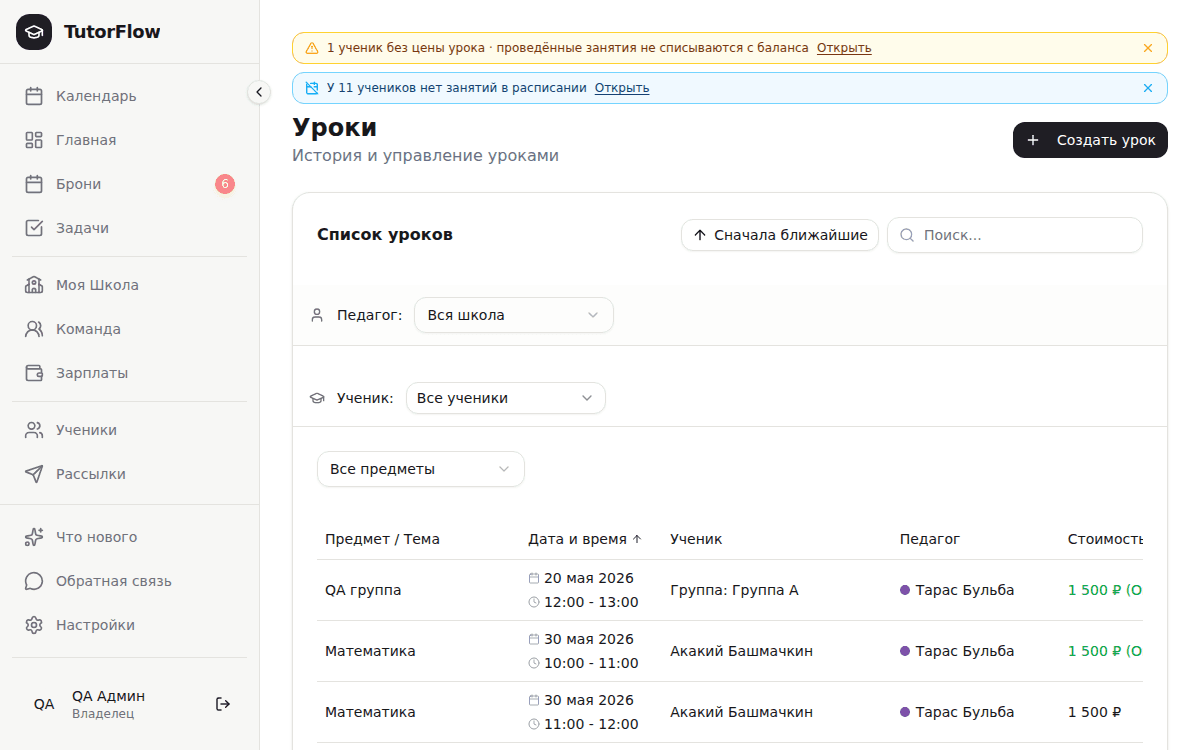This screenshot has width=1200, height=750.
Task: Click the clock icon by 12:00 - 13:00
Action: (534, 602)
